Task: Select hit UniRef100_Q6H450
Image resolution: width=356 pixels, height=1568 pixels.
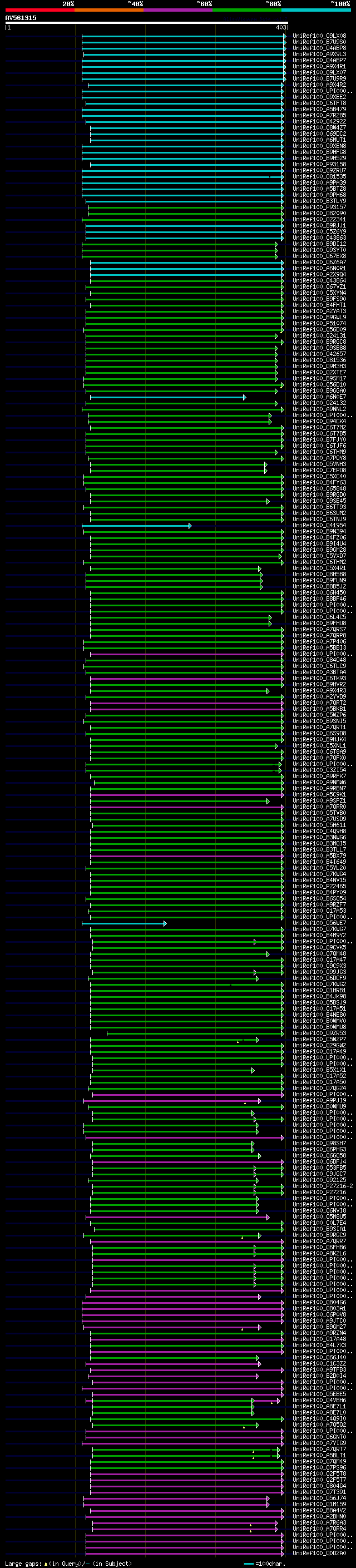Action: (319, 592)
